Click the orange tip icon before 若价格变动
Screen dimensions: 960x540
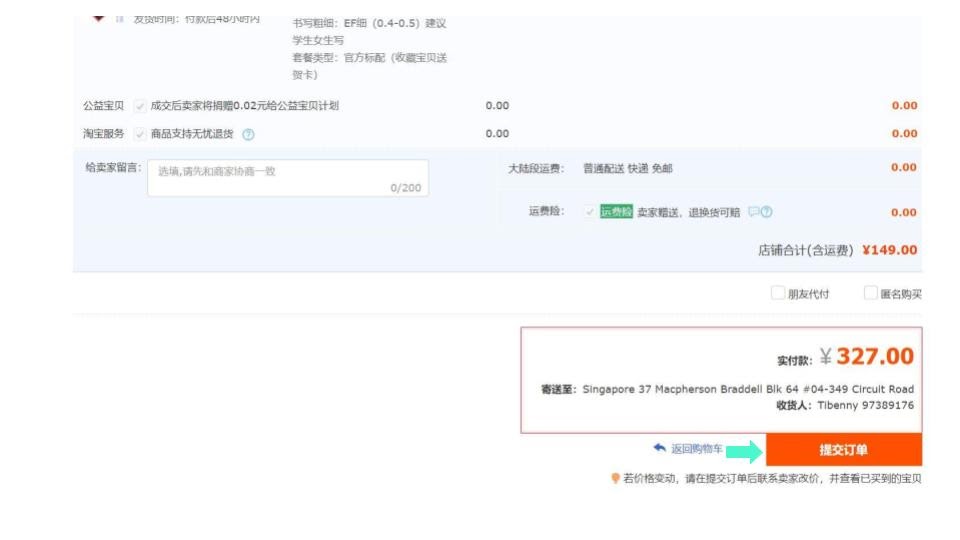[x=615, y=479]
